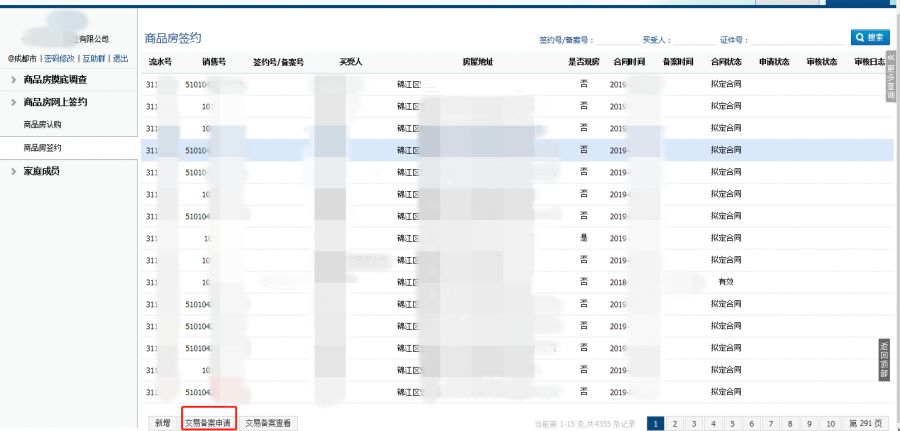Open the 商品房认购 submenu item
Image resolution: width=900 pixels, height=431 pixels.
pyautogui.click(x=42, y=125)
